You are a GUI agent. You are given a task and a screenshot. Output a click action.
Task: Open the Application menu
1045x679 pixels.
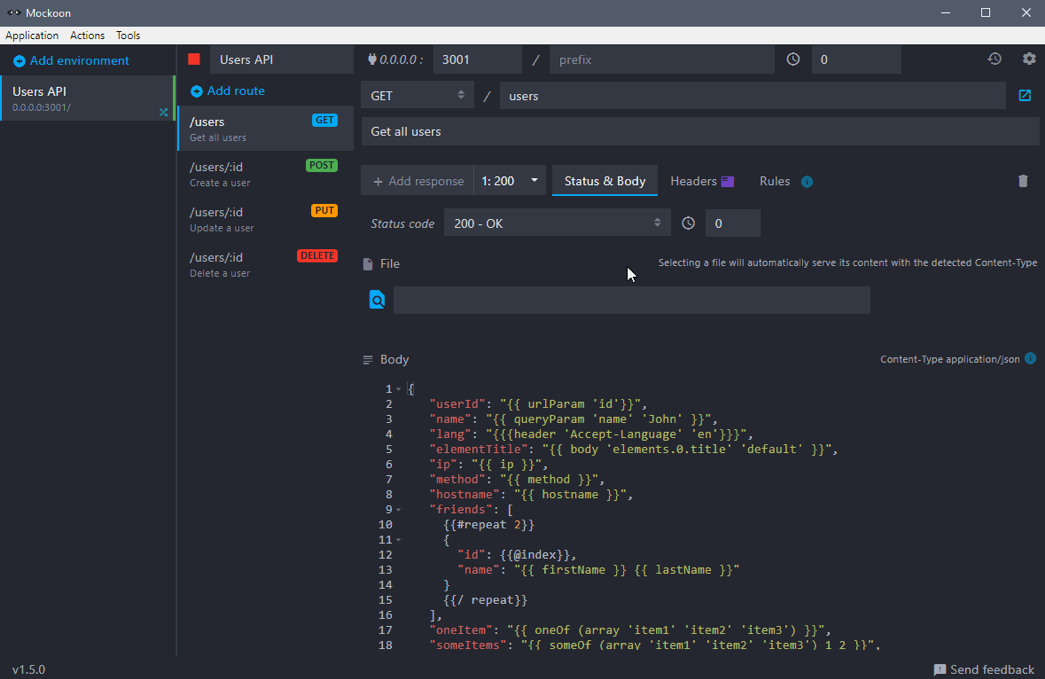pos(32,35)
